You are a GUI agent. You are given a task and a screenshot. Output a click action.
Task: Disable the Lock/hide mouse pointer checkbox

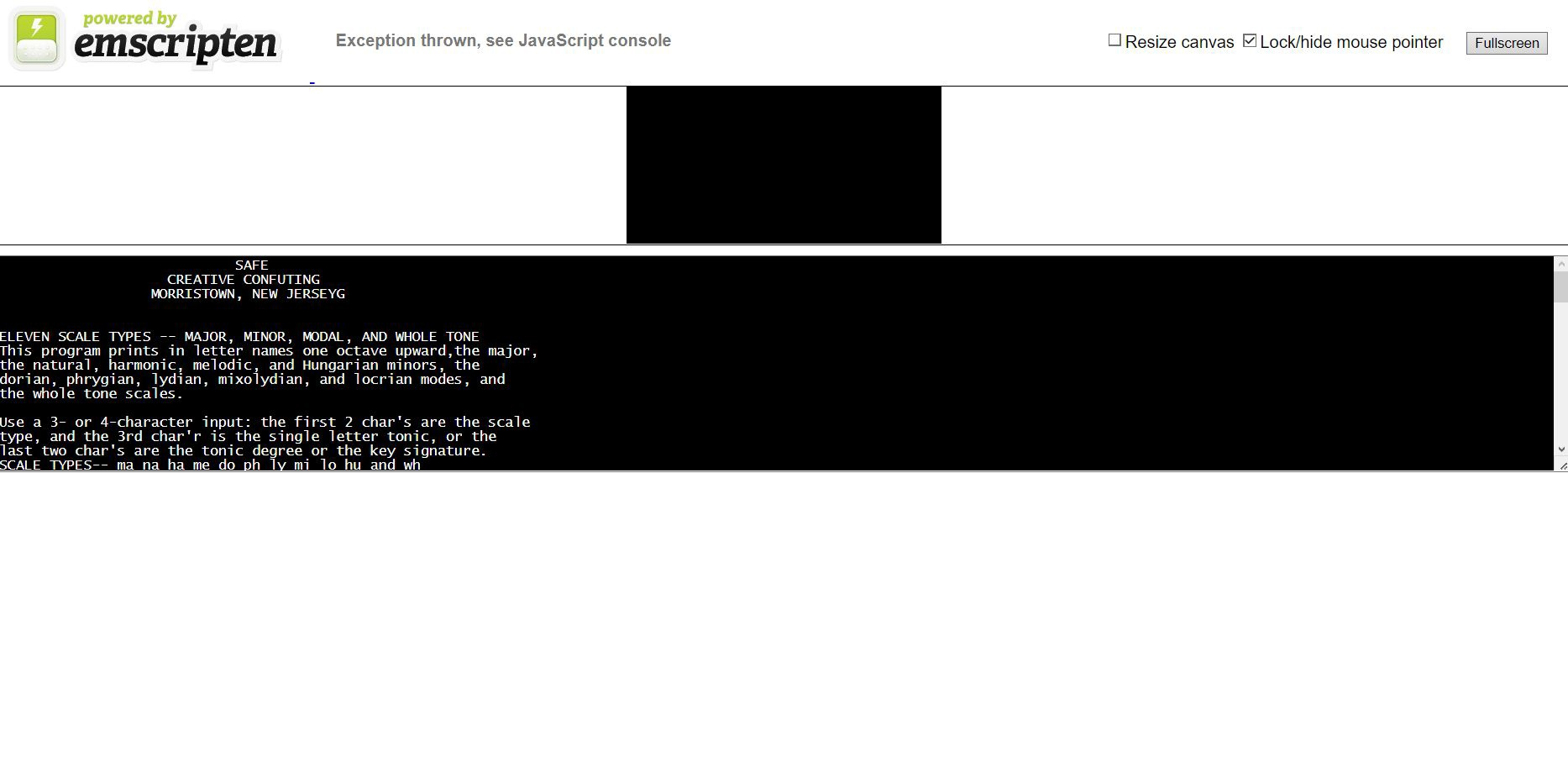pos(1250,39)
